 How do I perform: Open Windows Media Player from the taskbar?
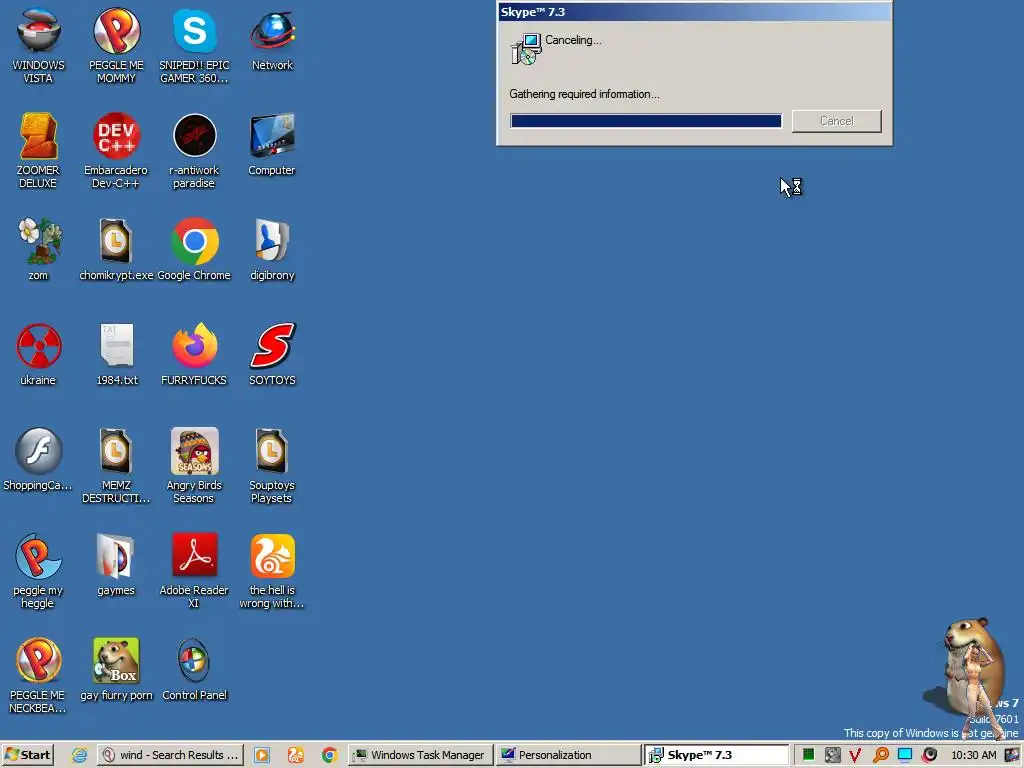(262, 755)
